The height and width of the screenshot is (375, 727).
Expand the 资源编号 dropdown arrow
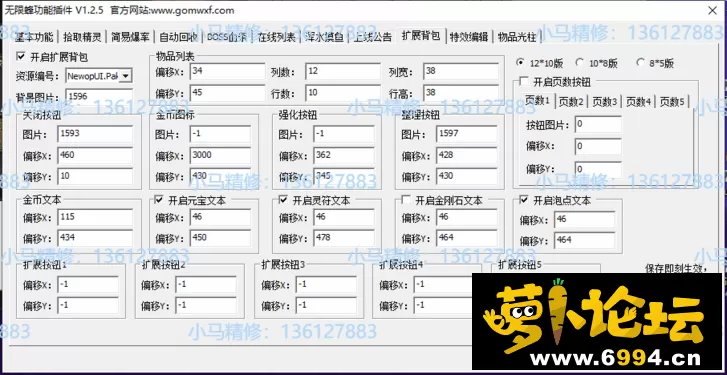click(x=126, y=76)
